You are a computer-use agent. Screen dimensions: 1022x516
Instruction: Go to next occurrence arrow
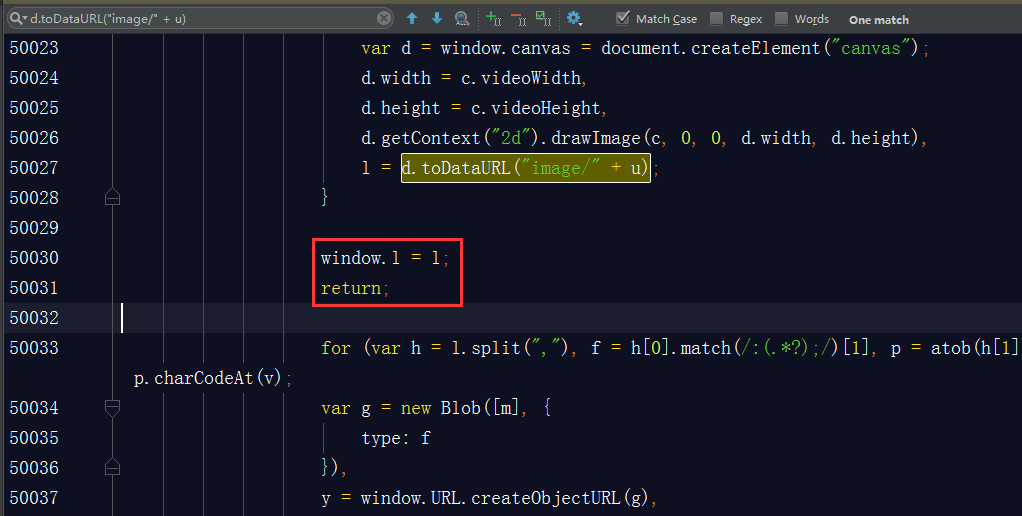point(437,18)
